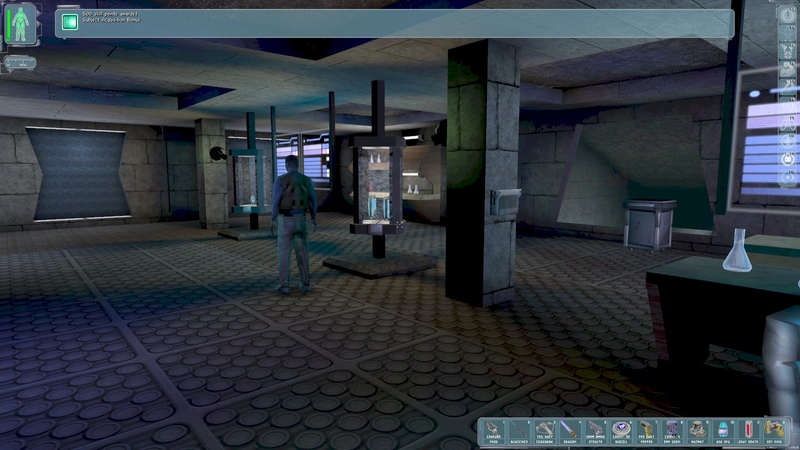
Task: Activate the crosshair targeting augmentation icon
Action: click(x=787, y=51)
